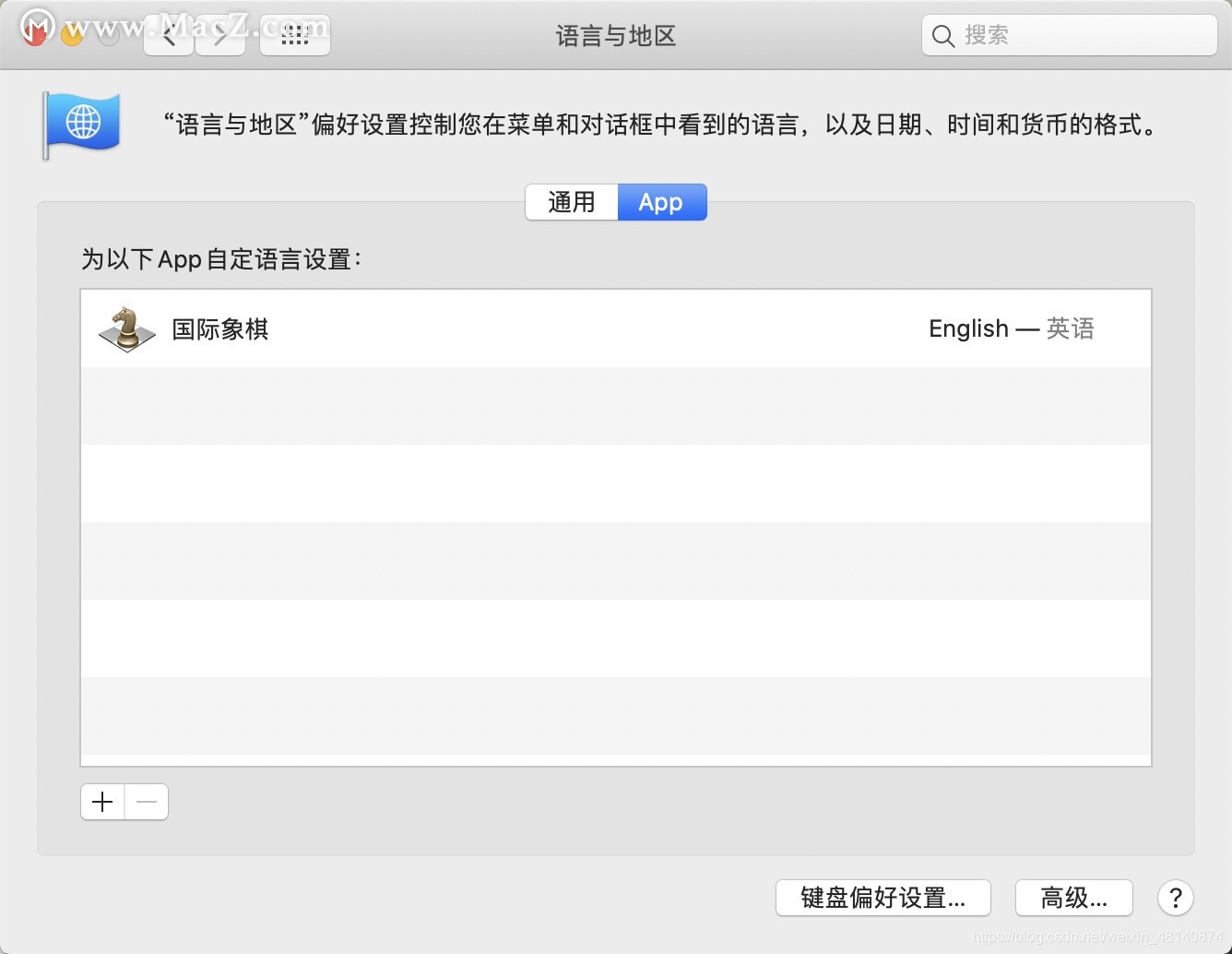
Task: Click the 语言与地区 window title
Action: click(616, 36)
